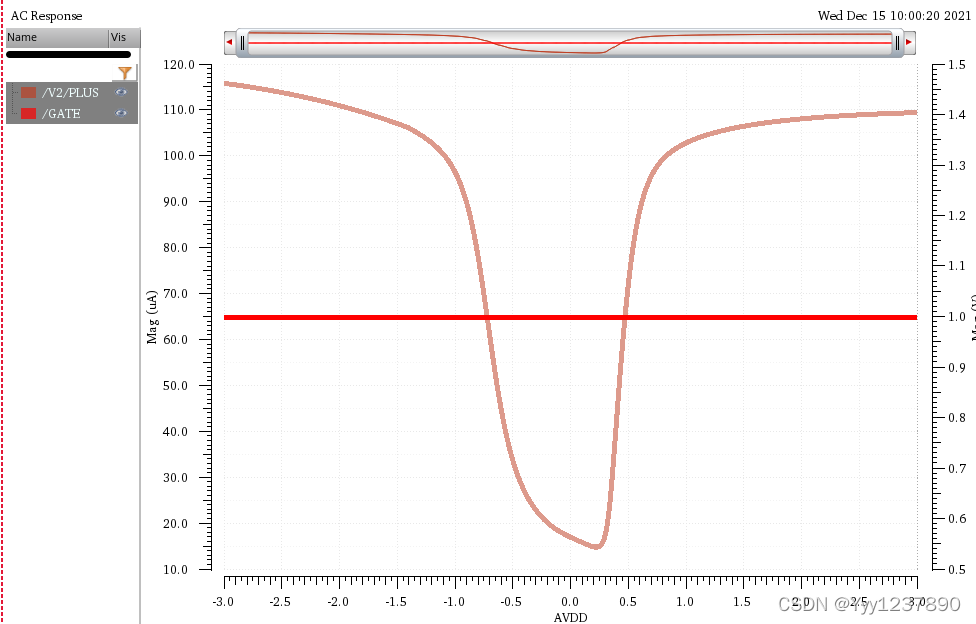Click the overview strip waveform thumbnail
Image resolution: width=976 pixels, height=624 pixels.
pos(570,42)
